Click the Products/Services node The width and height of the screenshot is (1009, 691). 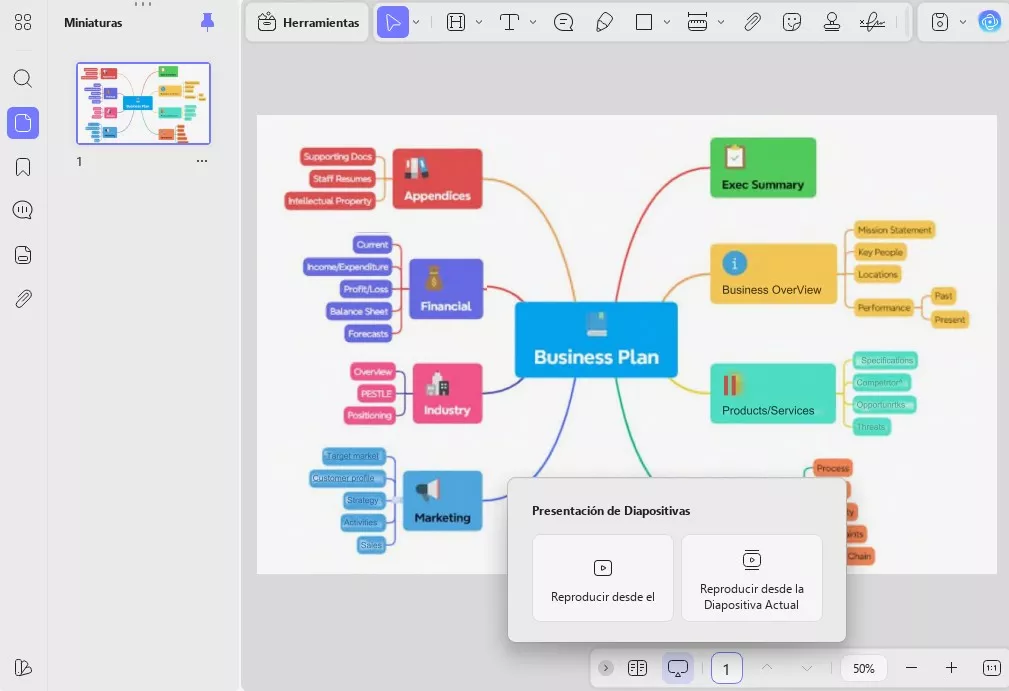tap(773, 393)
